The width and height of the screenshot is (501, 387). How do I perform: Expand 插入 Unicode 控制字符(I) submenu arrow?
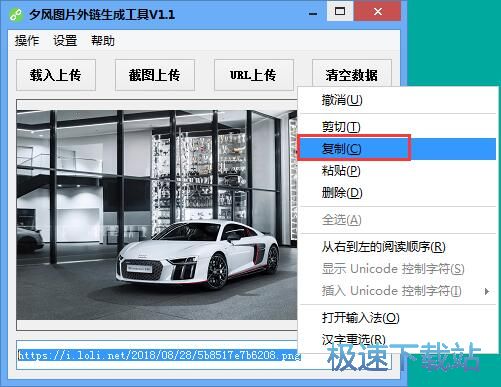[x=487, y=291]
